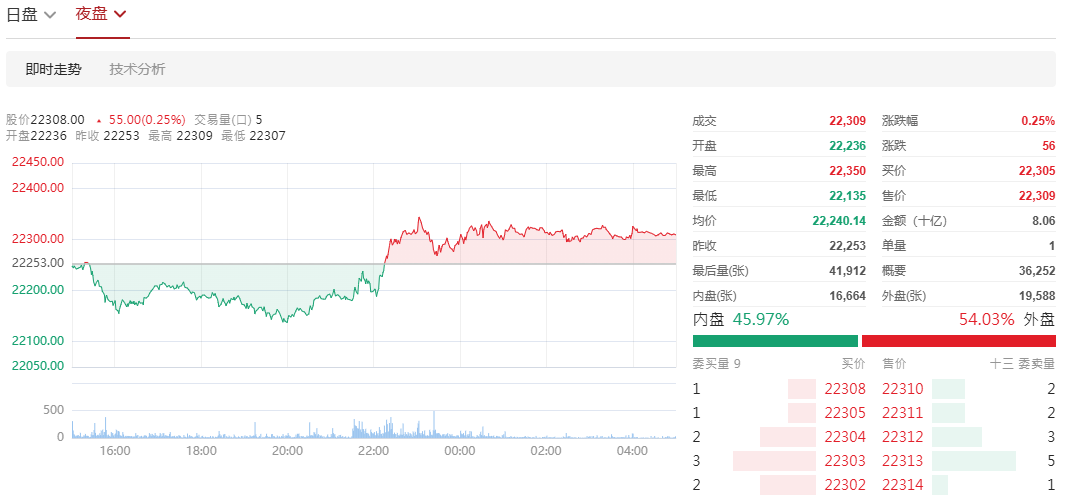Click the ask price 22313 row
This screenshot has height=498, width=1066.
tap(969, 461)
